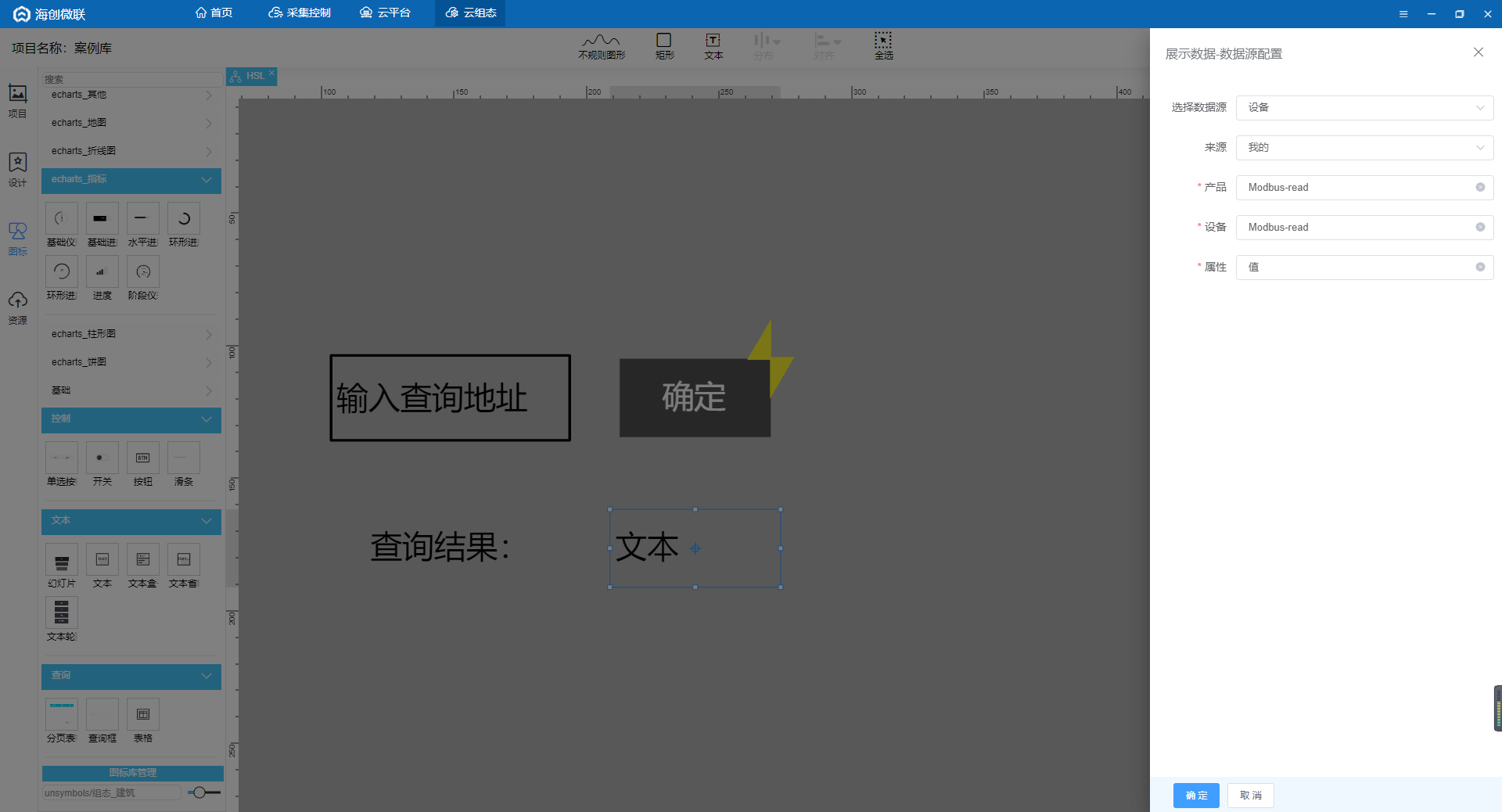Close the 数据源配置 panel
1502x812 pixels.
tap(1478, 52)
